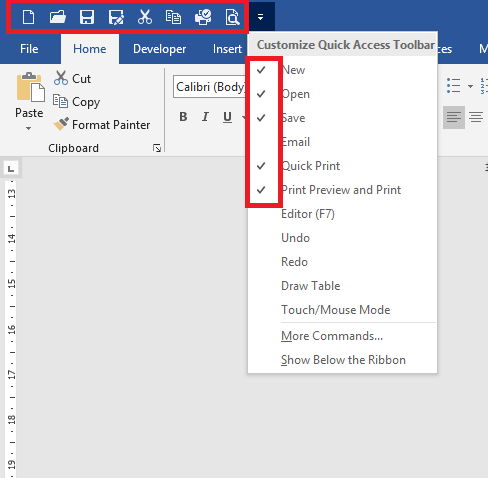Check Redo in the customize menu
Viewport: 488px width, 478px height.
(x=342, y=262)
